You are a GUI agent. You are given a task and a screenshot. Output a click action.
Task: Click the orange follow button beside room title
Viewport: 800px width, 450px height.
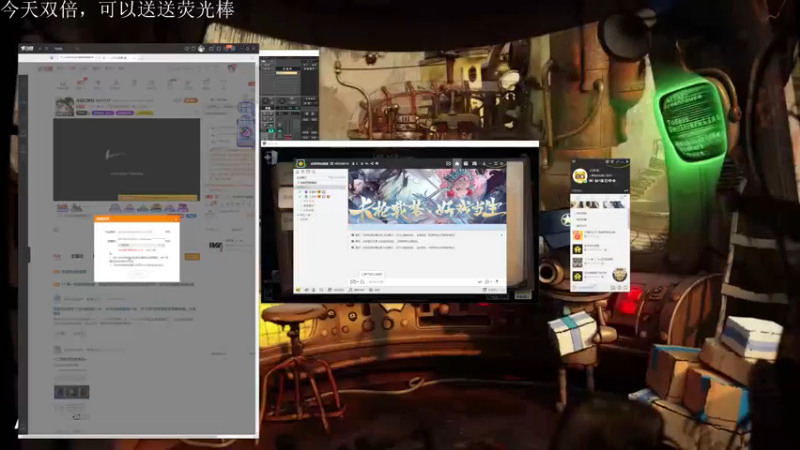click(x=191, y=101)
